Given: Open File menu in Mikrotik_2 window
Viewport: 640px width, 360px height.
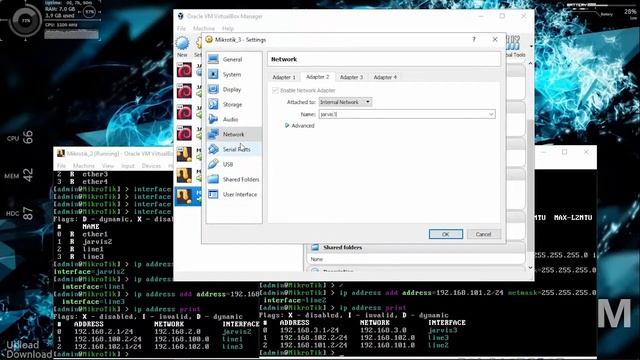Looking at the screenshot, I should [x=61, y=166].
